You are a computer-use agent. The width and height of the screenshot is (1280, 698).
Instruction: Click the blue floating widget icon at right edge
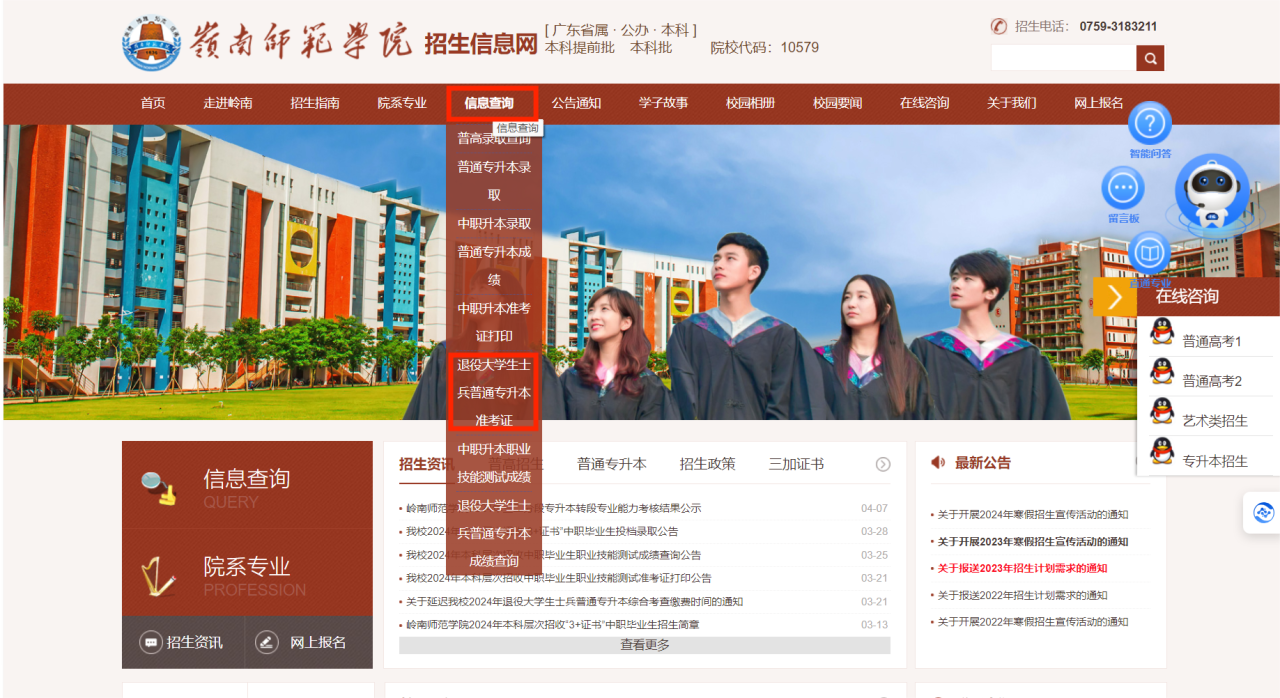tap(1263, 512)
